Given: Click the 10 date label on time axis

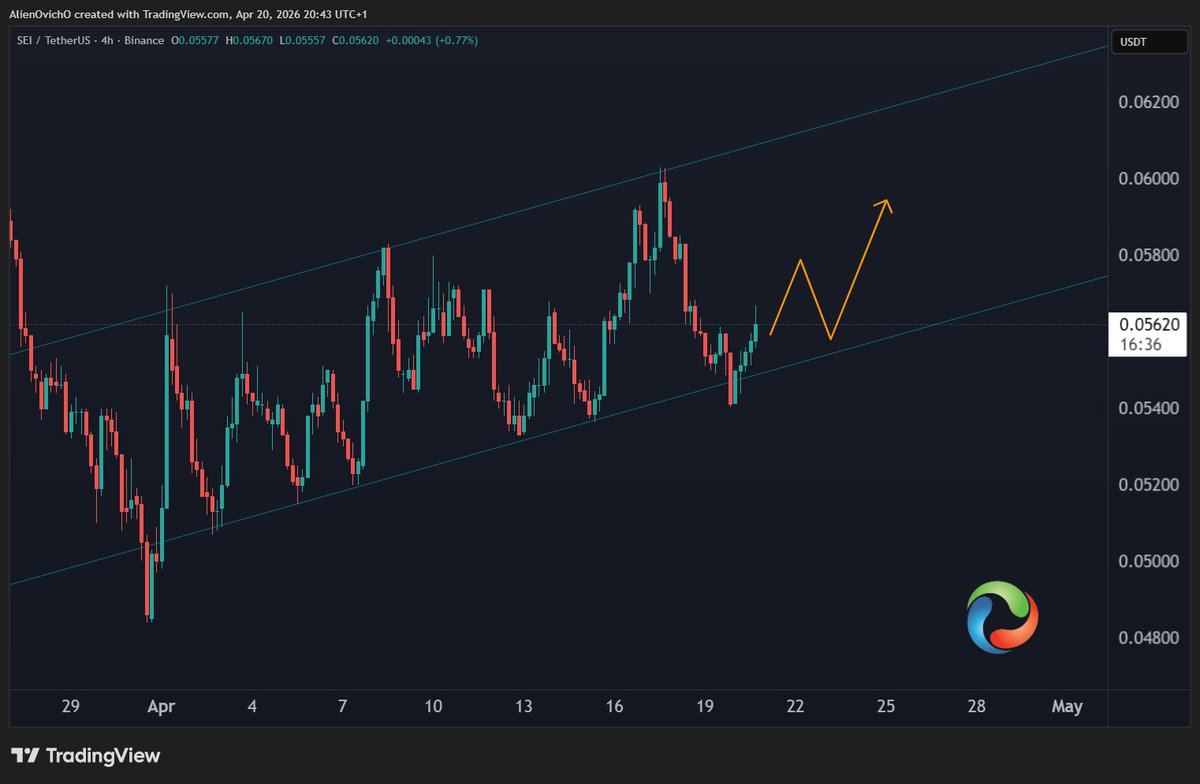Looking at the screenshot, I should 433,706.
